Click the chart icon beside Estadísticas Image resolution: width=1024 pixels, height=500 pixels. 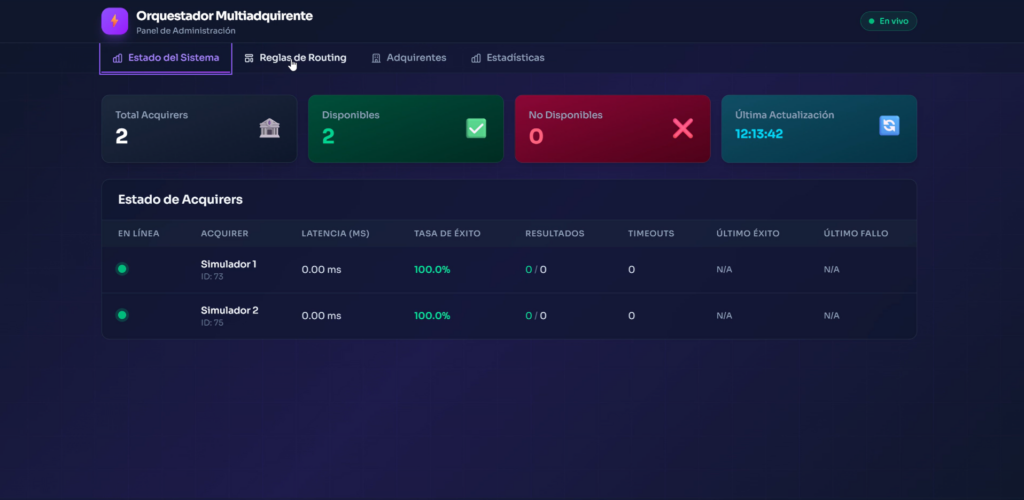coord(476,58)
